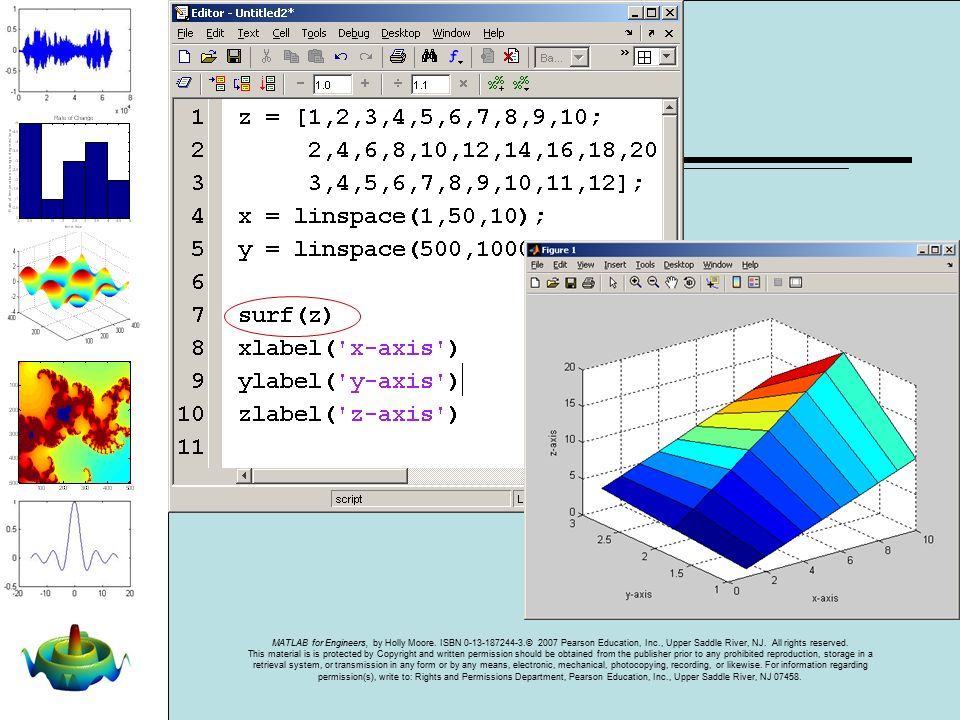This screenshot has width=960, height=720.
Task: Click the surf(z) code on line 7
Action: 285,315
